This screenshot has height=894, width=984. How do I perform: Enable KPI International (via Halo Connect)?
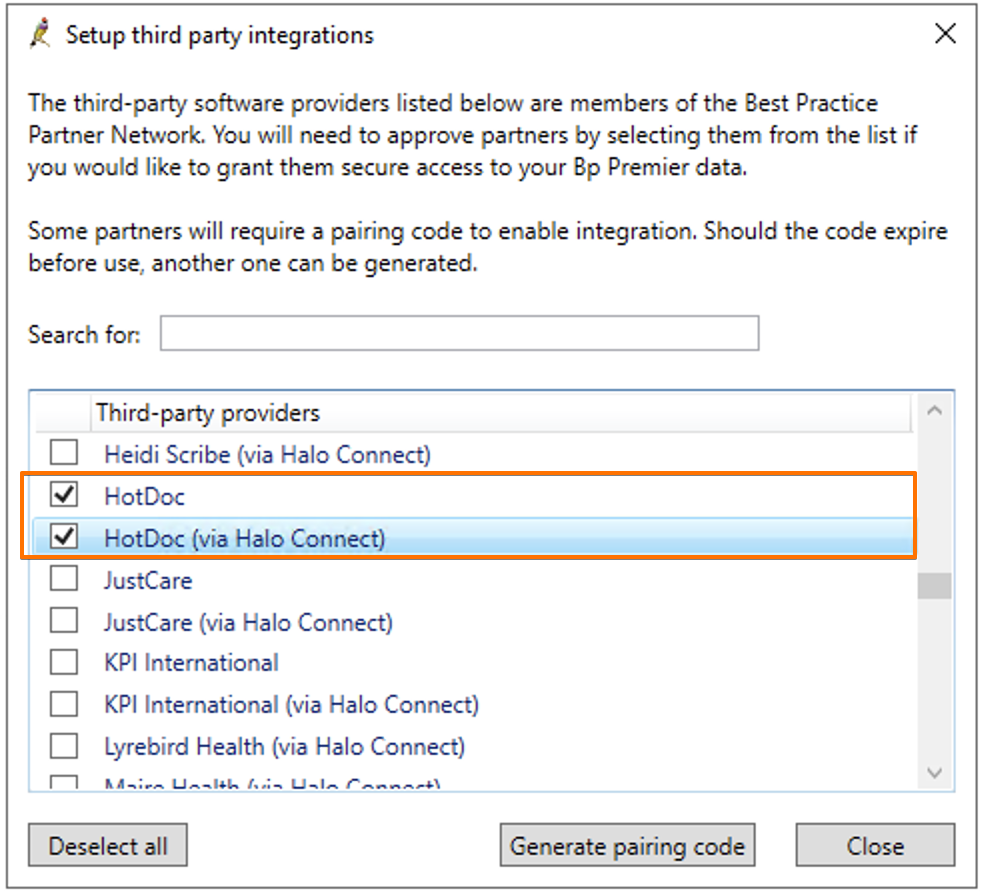click(x=63, y=704)
